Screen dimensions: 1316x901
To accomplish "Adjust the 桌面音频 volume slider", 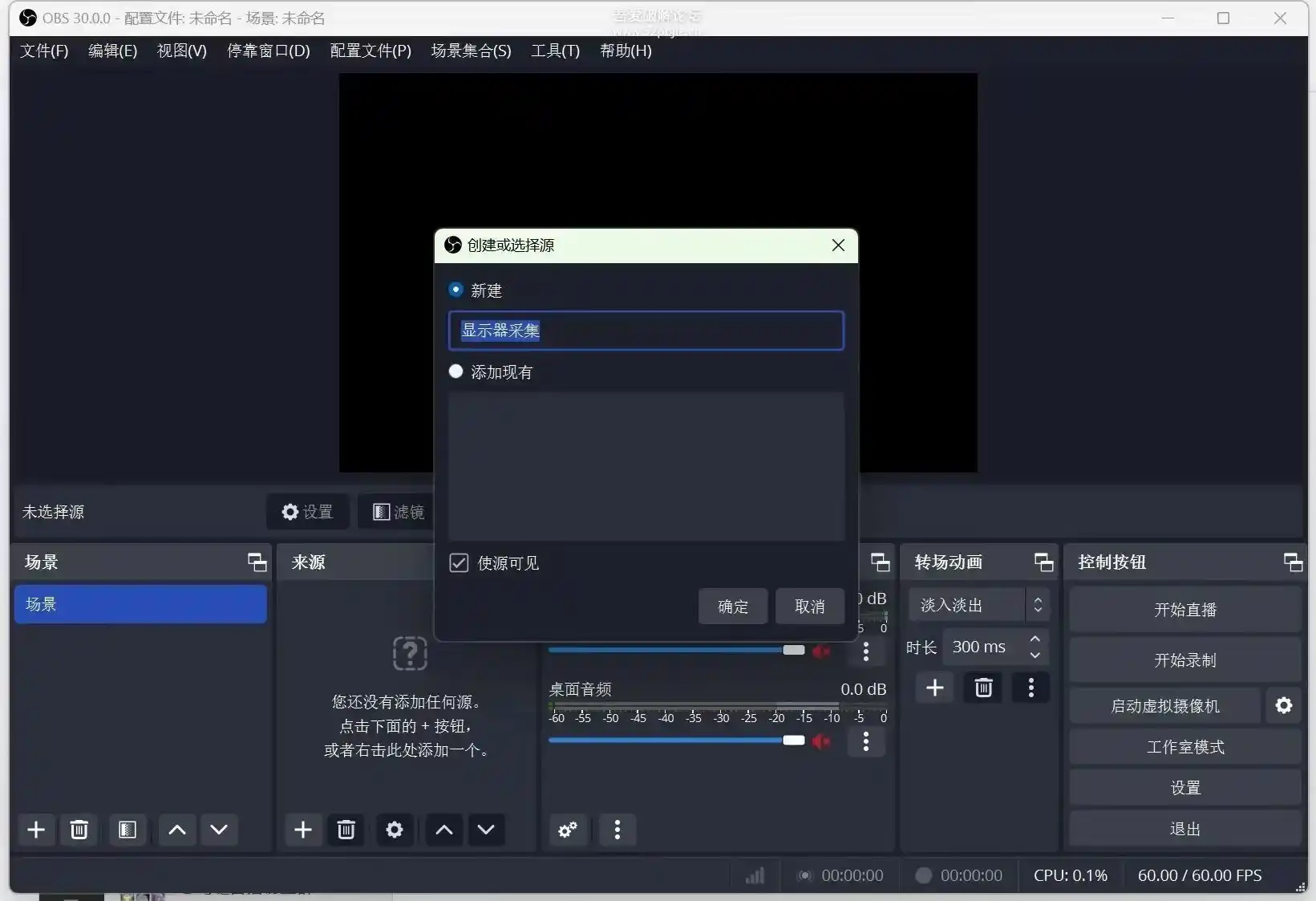I will pos(794,740).
